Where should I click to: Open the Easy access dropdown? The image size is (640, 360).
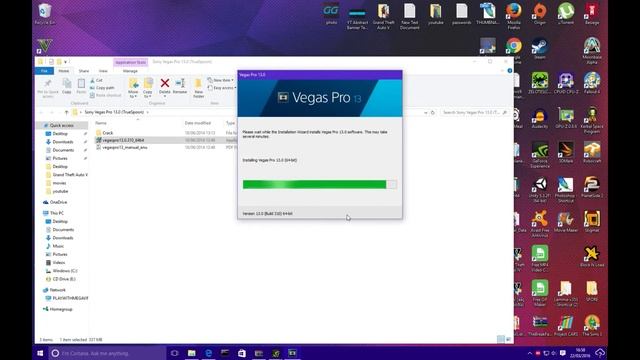[x=222, y=88]
